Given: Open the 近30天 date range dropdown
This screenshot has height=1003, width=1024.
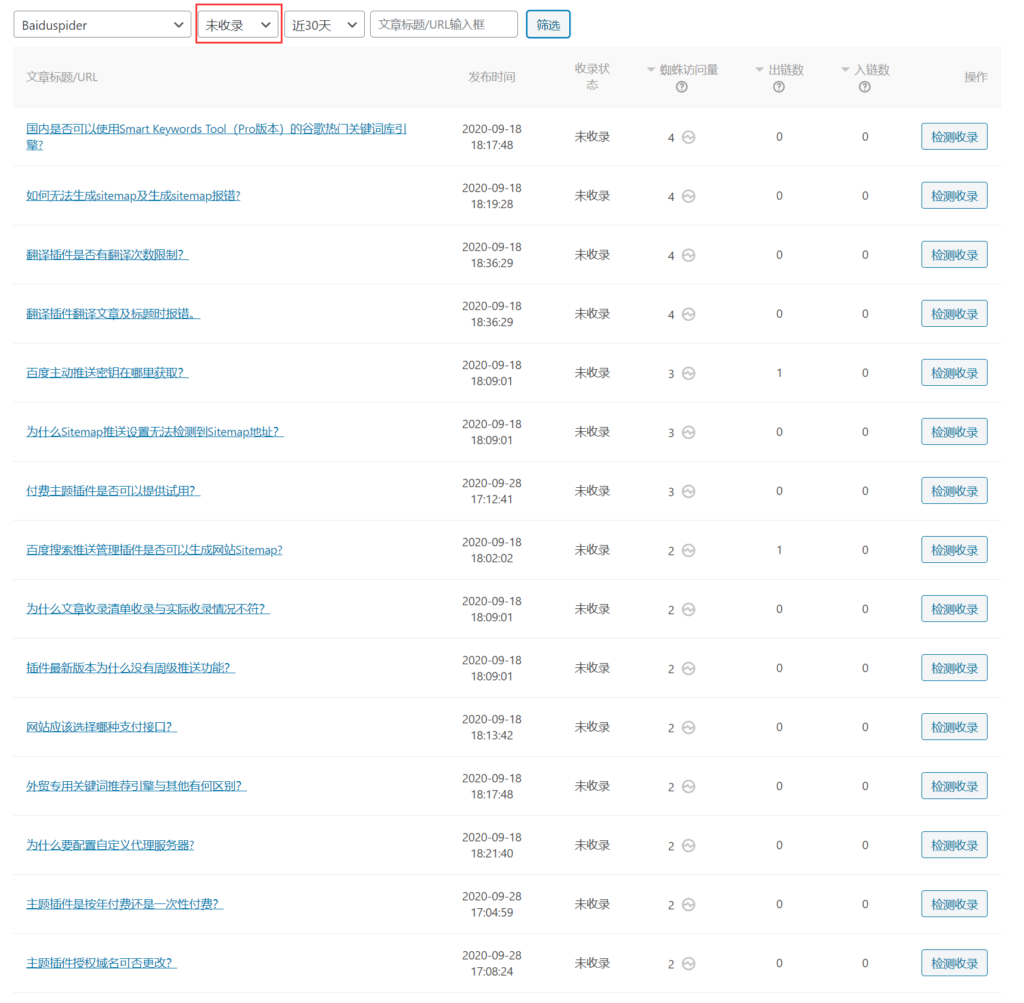Looking at the screenshot, I should point(324,25).
